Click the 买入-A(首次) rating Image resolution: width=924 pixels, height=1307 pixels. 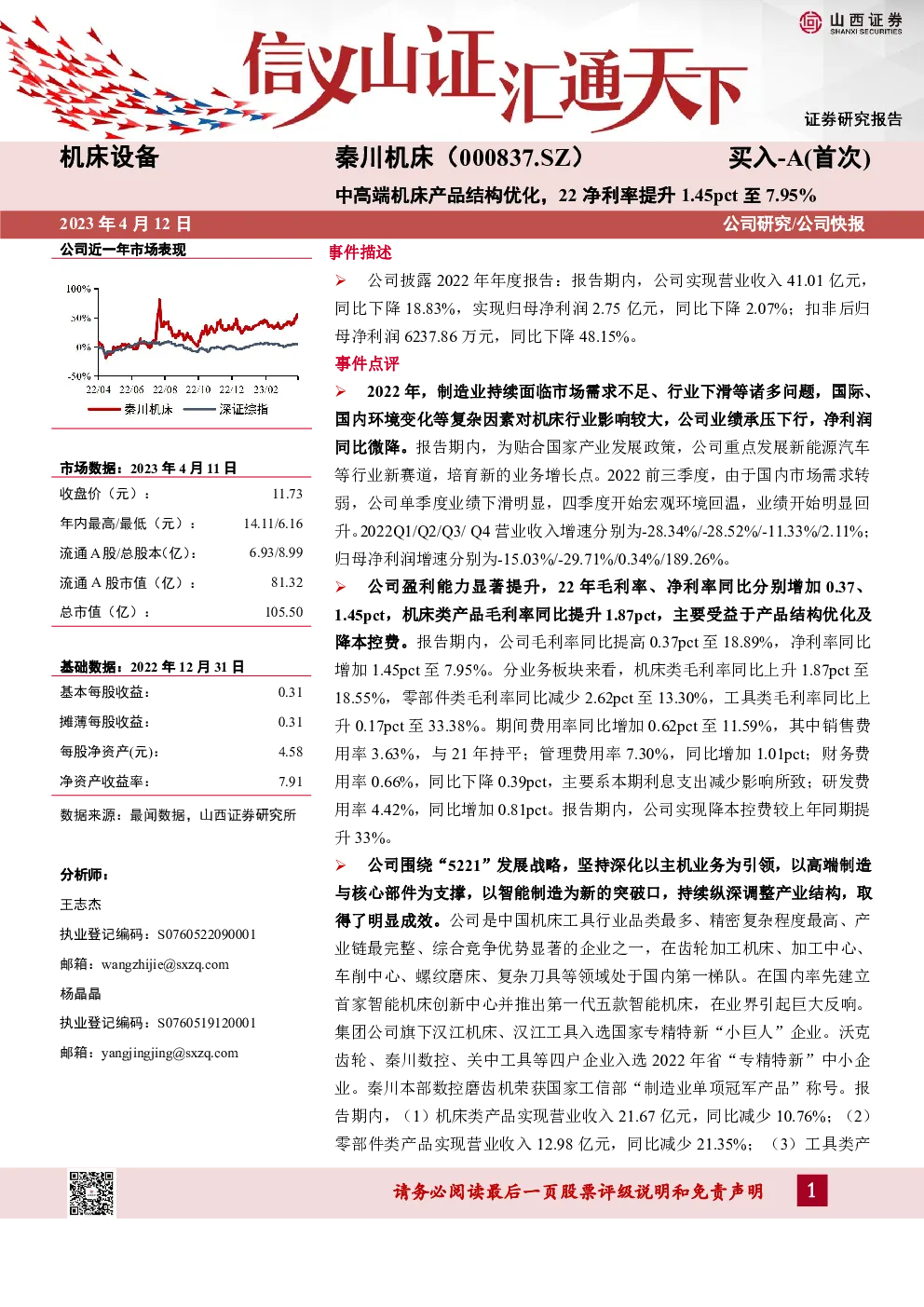click(x=799, y=158)
